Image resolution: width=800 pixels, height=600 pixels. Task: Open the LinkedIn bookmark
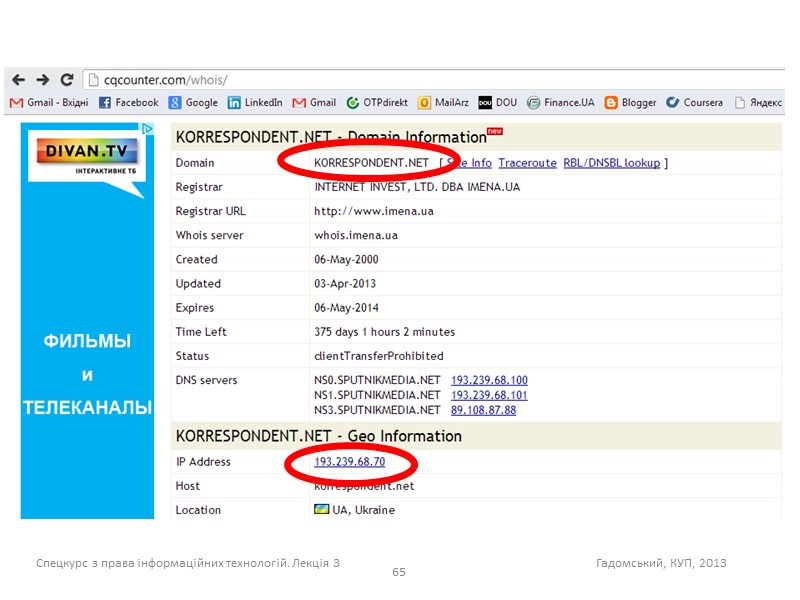(255, 103)
